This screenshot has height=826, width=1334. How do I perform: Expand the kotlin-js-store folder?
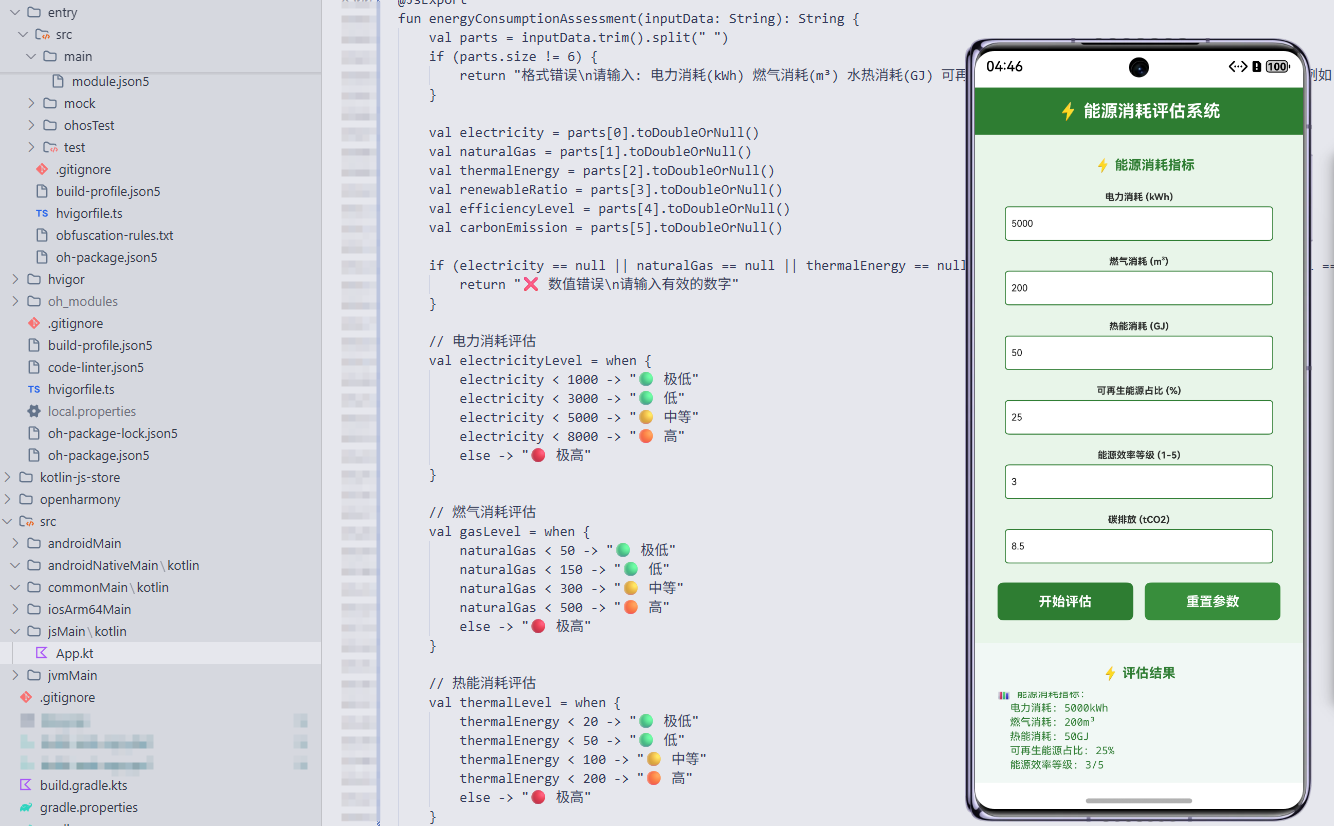(8, 477)
